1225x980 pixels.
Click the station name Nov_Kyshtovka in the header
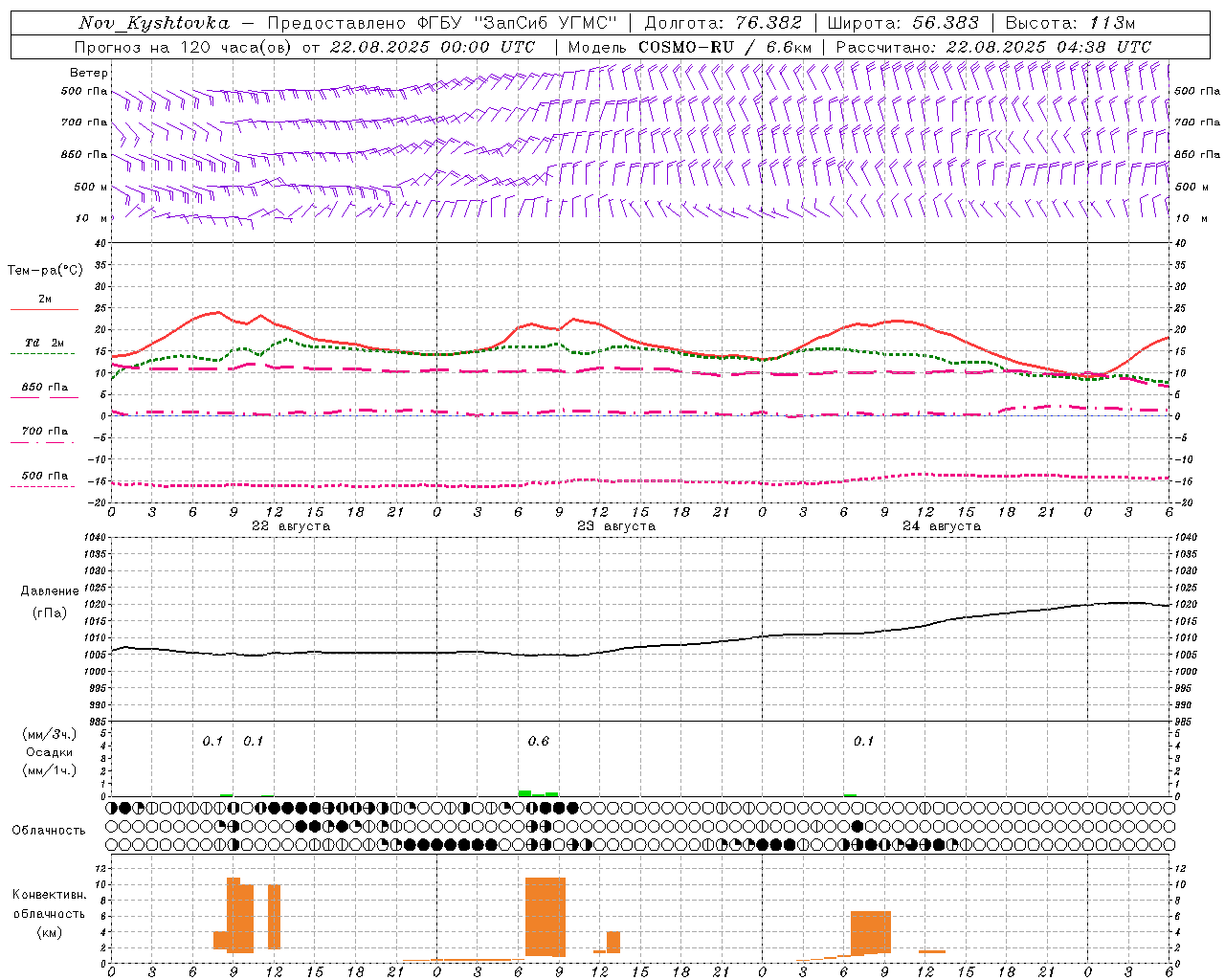pos(154,23)
